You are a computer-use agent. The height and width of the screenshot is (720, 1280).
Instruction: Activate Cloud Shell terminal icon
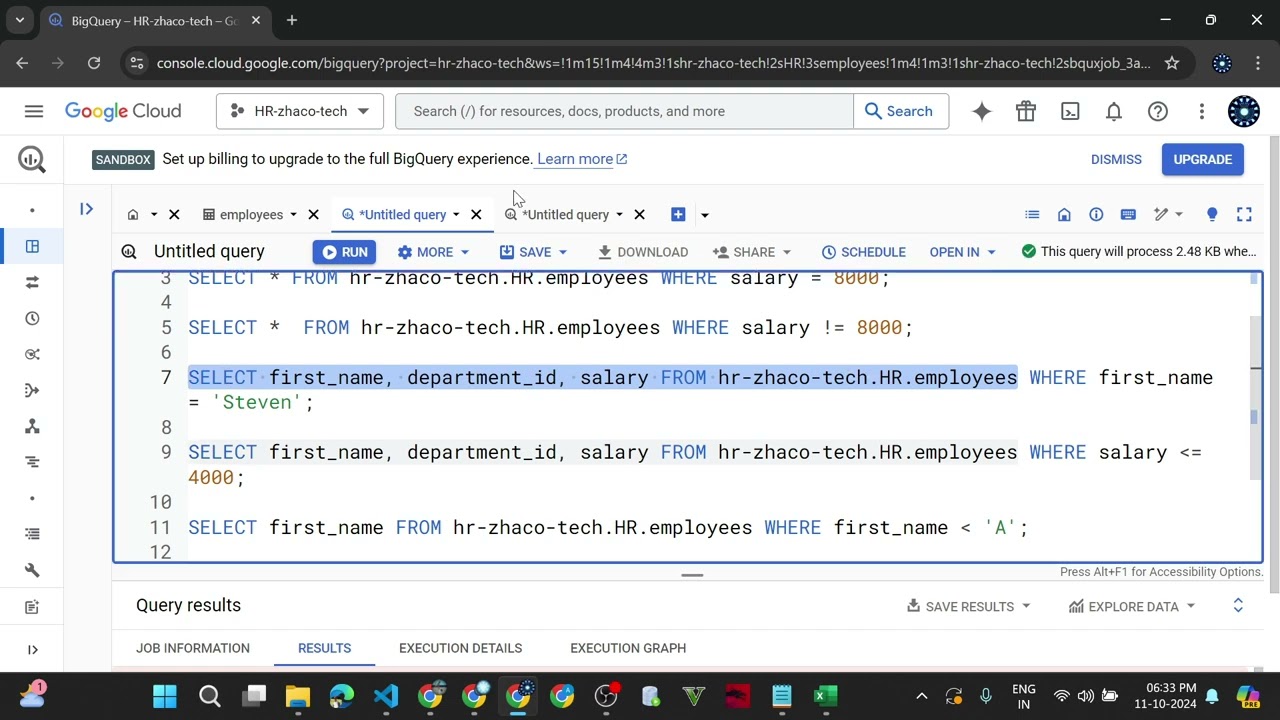point(1070,111)
